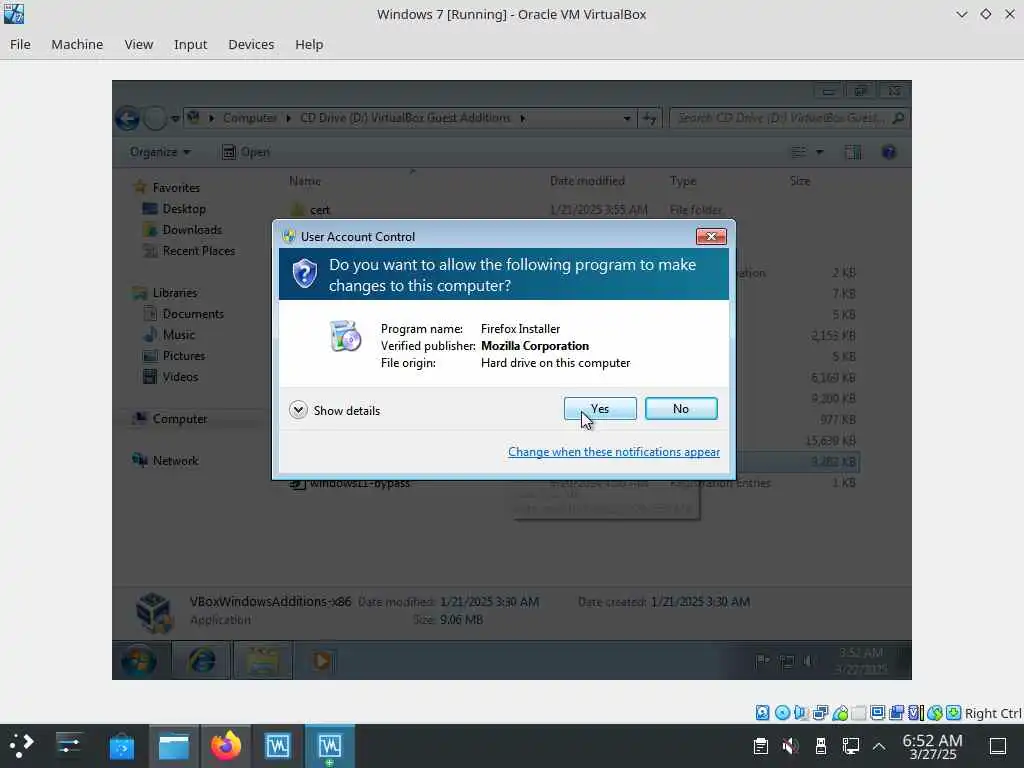Open the Input menu
The image size is (1024, 768).
tap(190, 44)
